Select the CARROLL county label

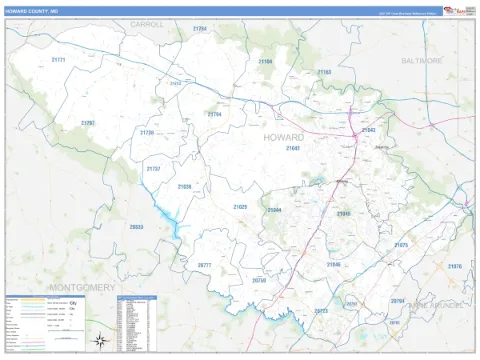point(147,24)
